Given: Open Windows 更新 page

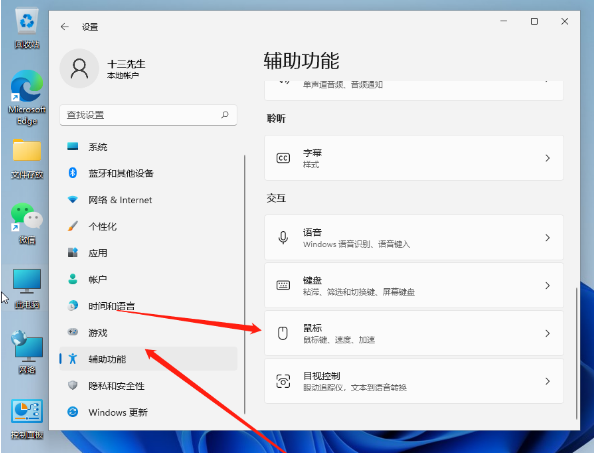Looking at the screenshot, I should pos(148,412).
